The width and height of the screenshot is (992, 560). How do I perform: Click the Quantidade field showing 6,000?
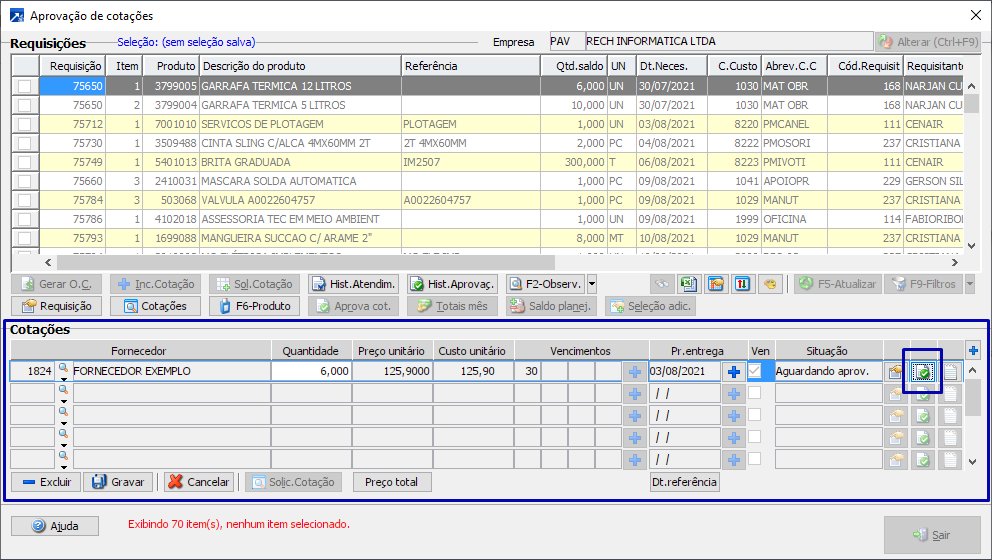(312, 371)
